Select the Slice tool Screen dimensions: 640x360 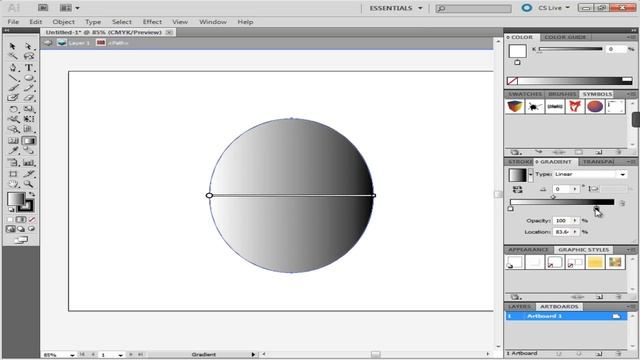28,174
